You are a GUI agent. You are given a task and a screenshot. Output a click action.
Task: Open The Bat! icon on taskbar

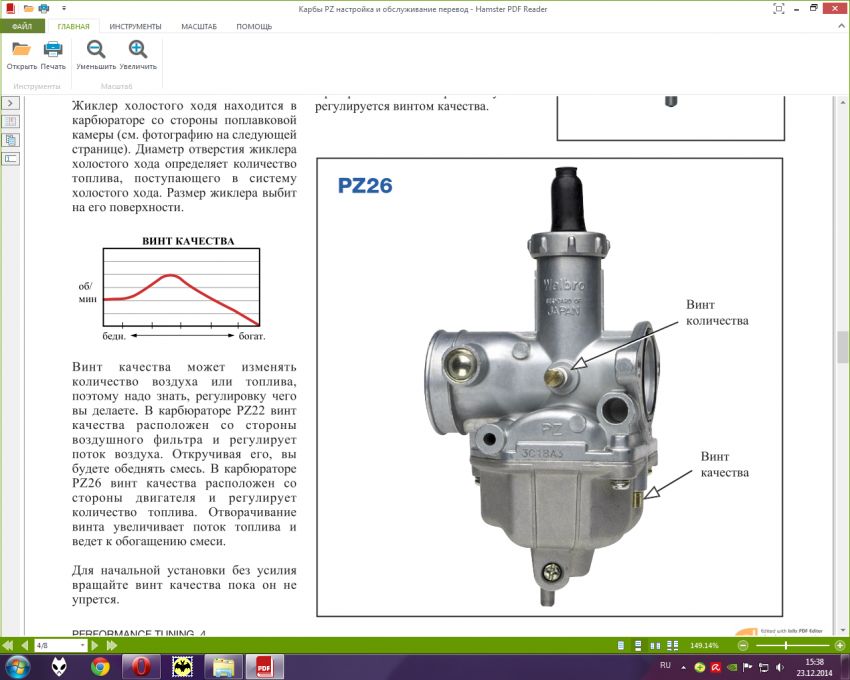pyautogui.click(x=183, y=667)
